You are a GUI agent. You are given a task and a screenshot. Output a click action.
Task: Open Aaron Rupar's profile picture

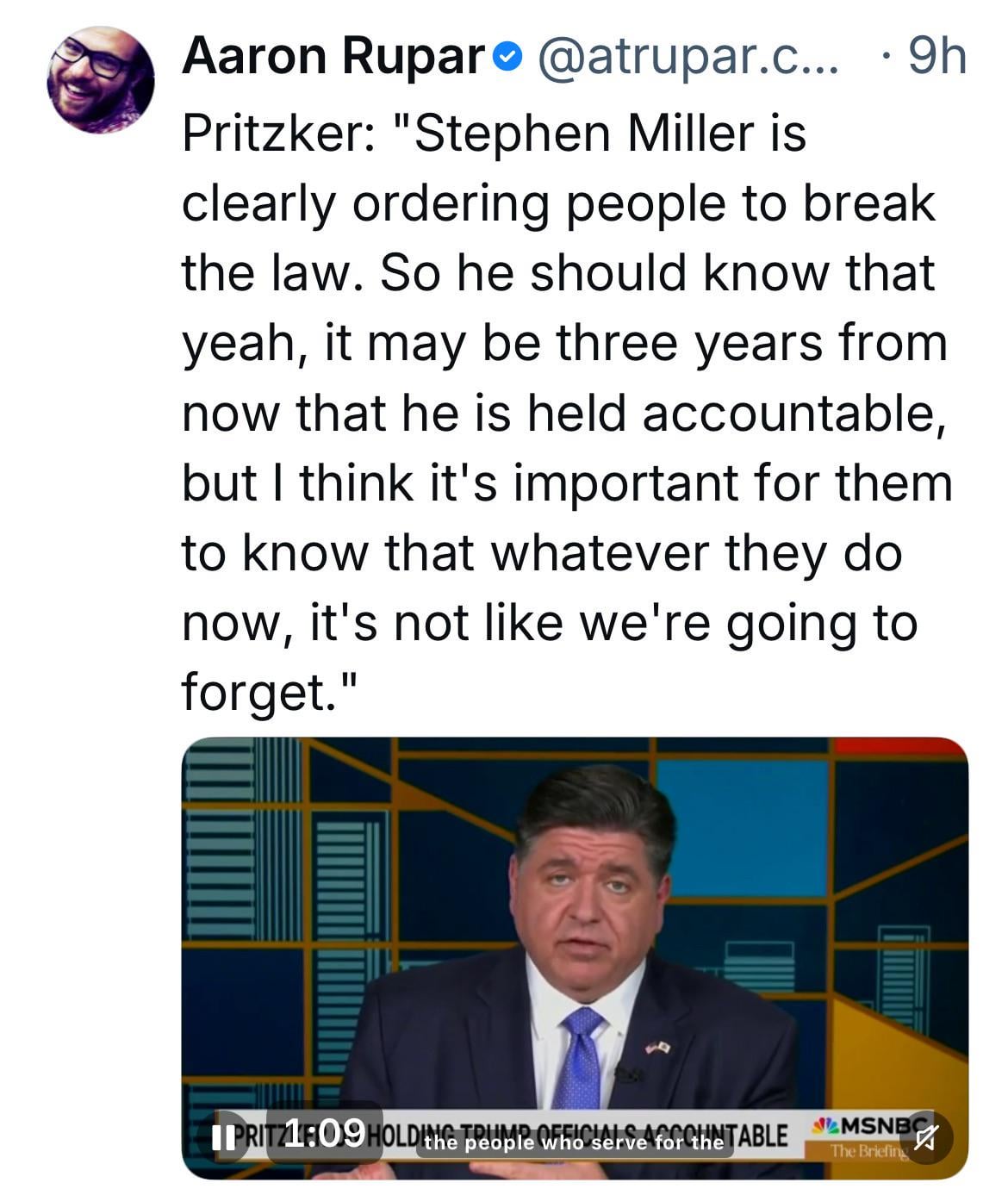pos(101,80)
